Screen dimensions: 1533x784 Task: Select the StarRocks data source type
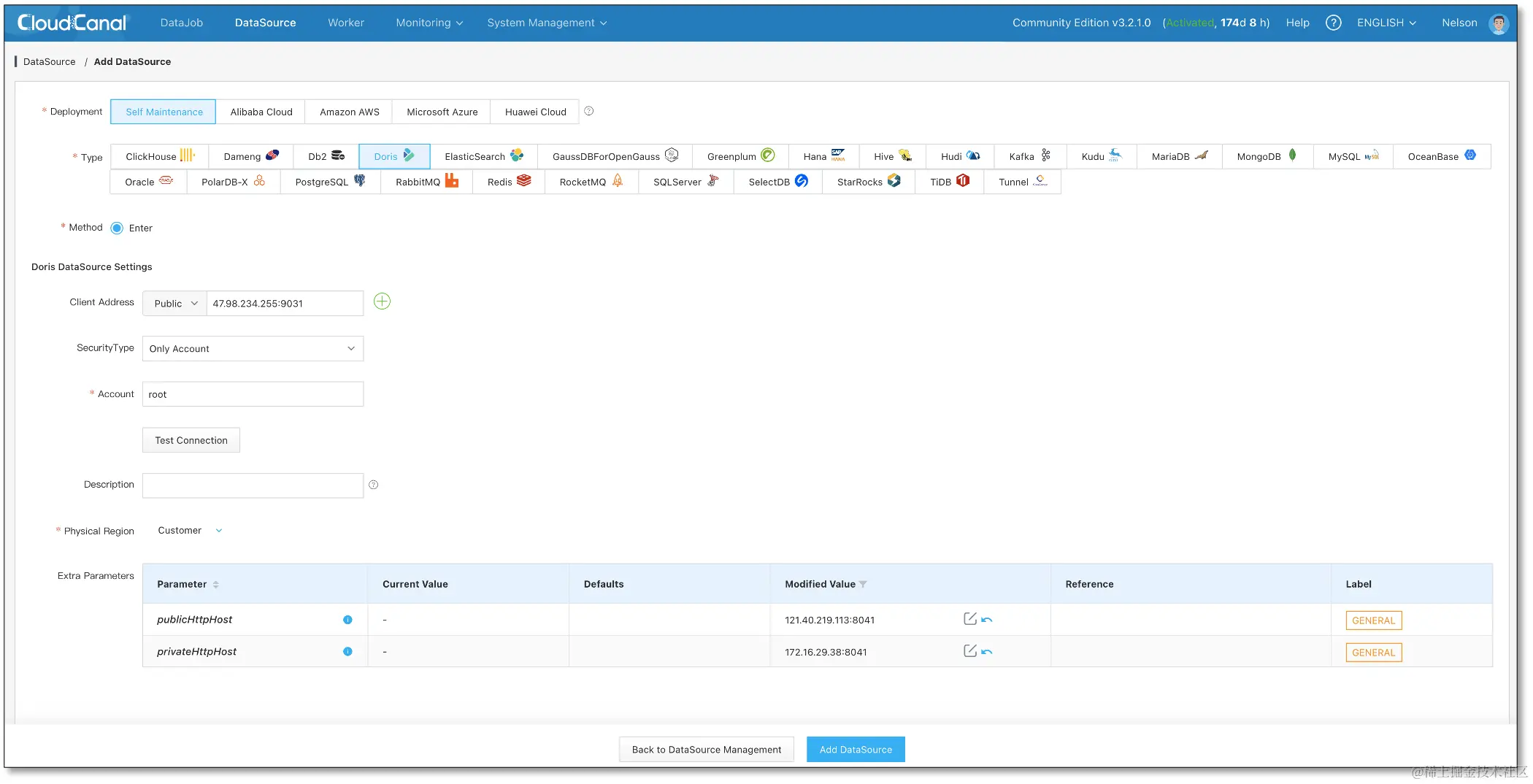click(x=869, y=182)
